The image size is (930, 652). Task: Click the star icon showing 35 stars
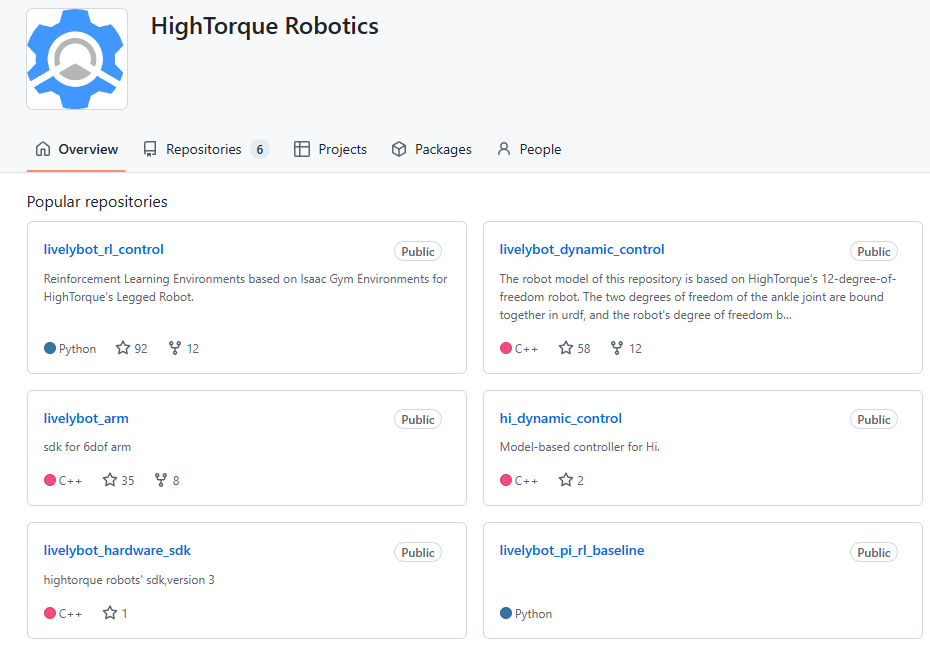point(110,480)
